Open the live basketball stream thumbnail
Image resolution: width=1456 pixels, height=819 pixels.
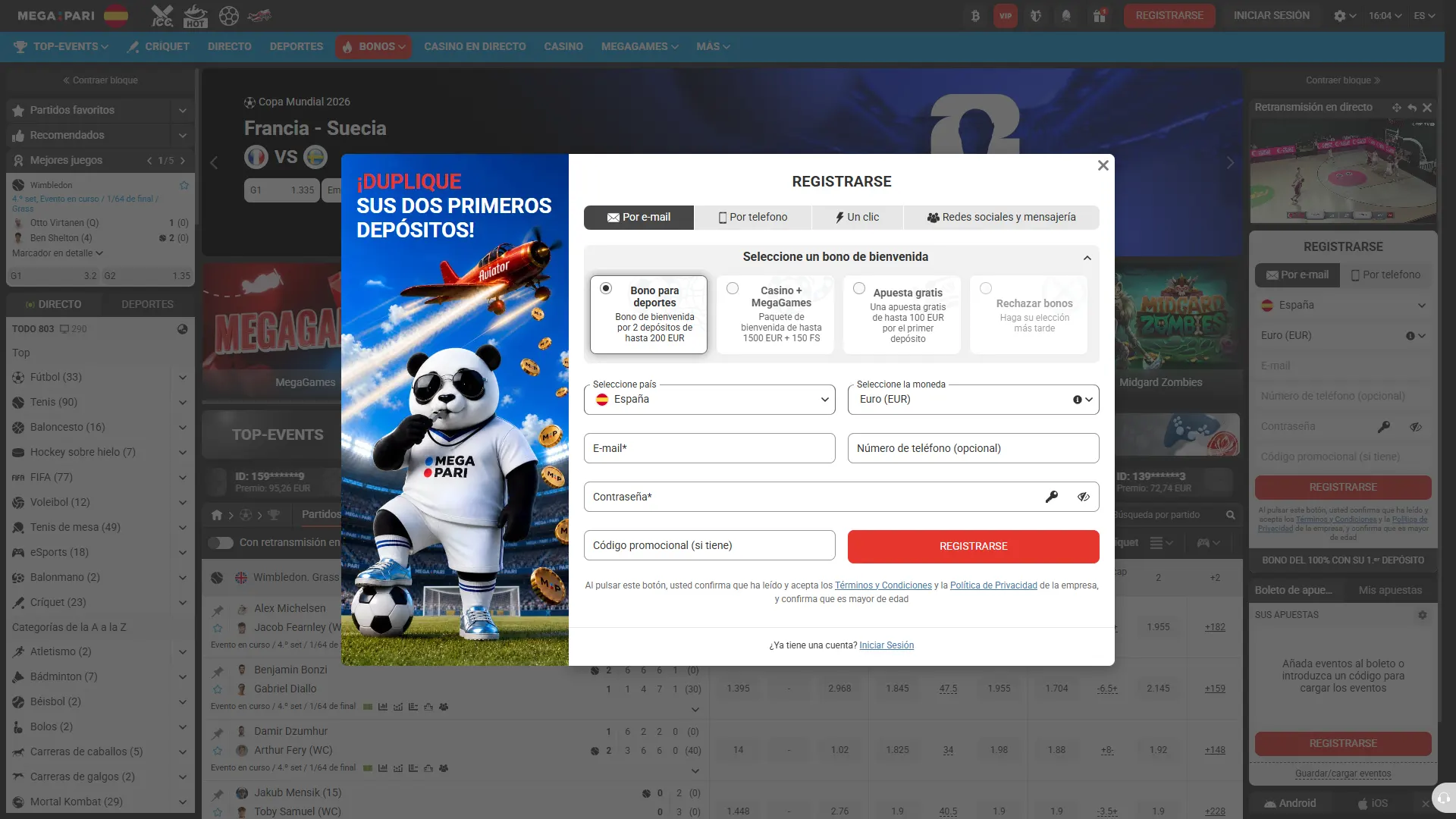1342,171
